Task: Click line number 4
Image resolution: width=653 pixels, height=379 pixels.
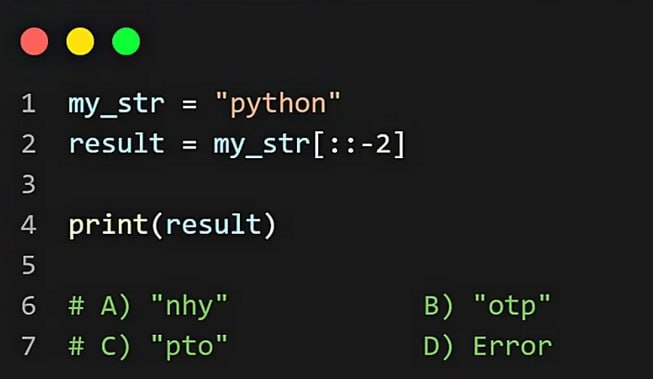Action: pos(28,224)
